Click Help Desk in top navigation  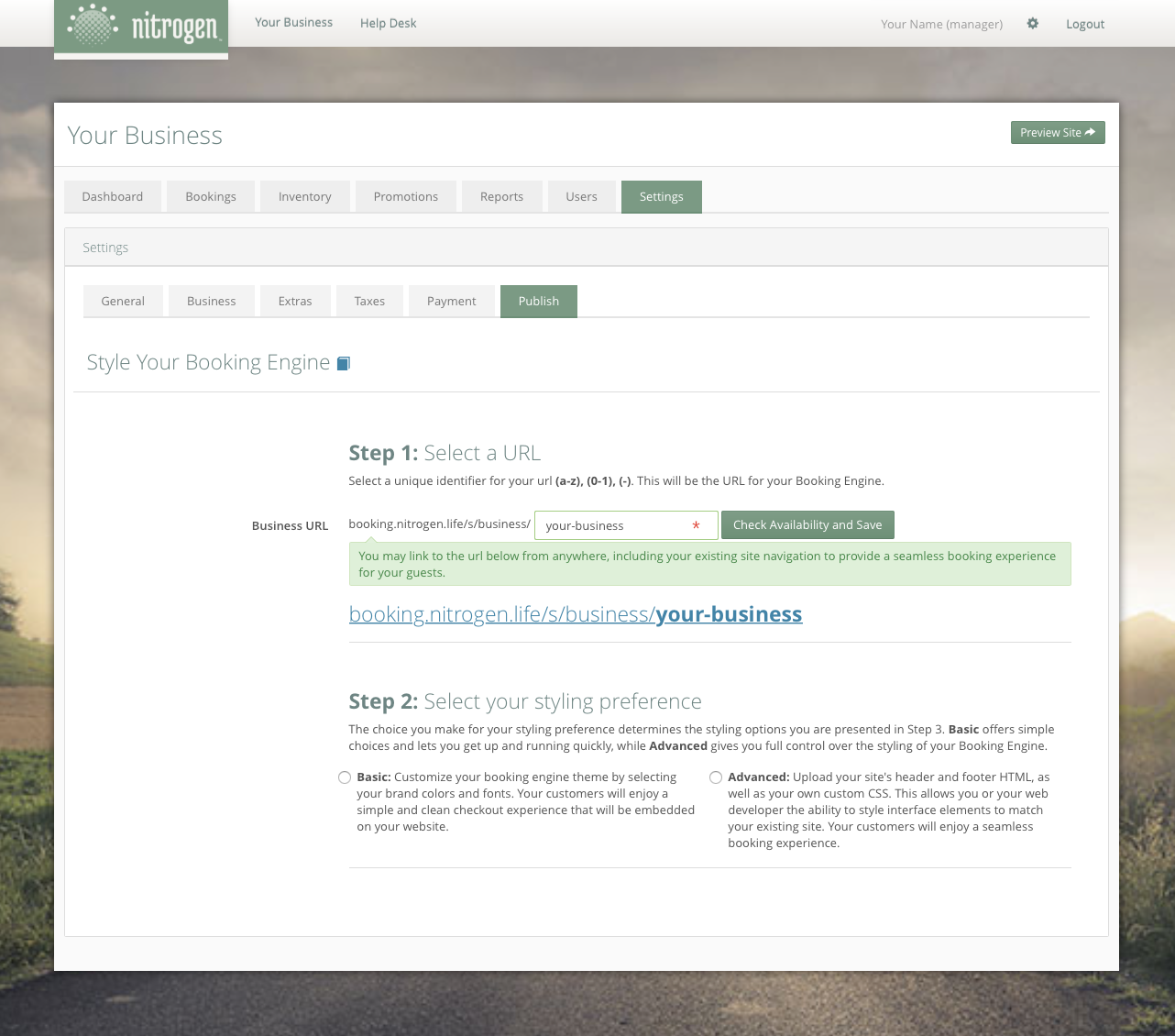coord(388,24)
